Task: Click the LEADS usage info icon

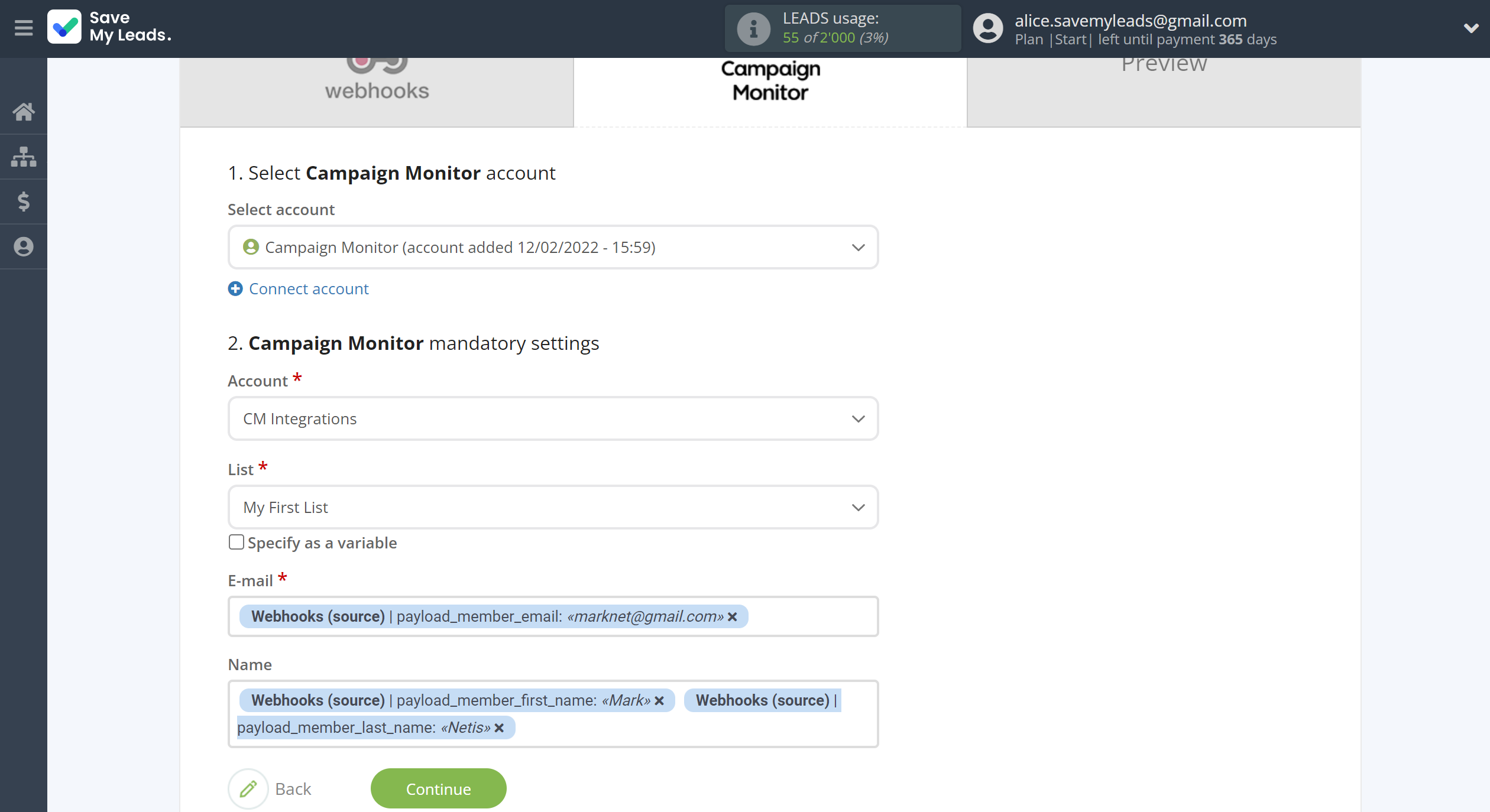Action: click(753, 28)
